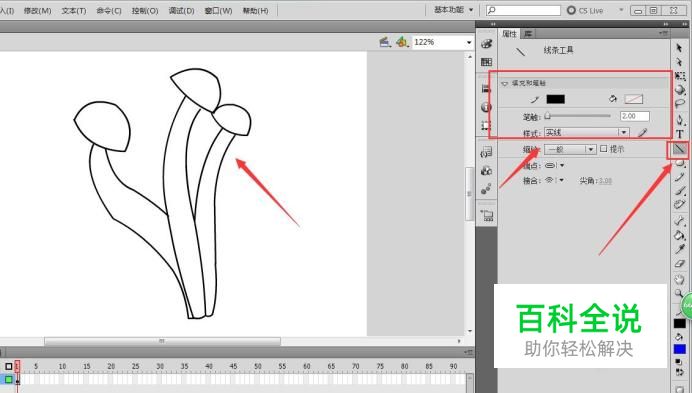Screen dimensions: 692x393
Task: Open the 命令(C) menu
Action: click(109, 11)
